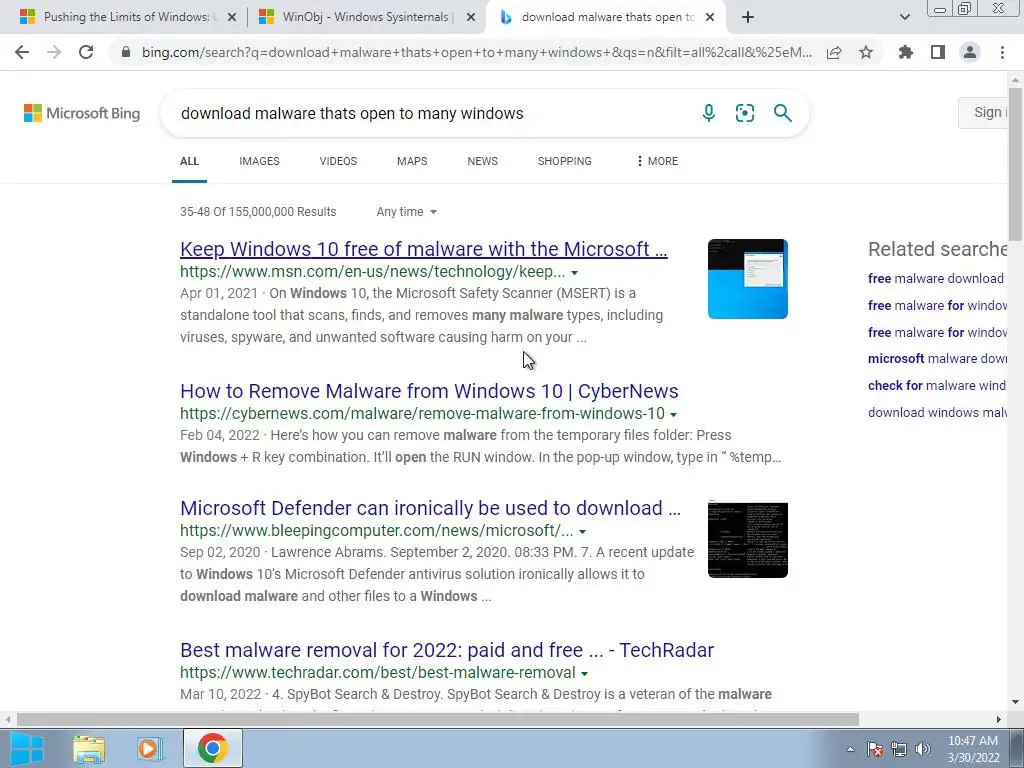Image resolution: width=1024 pixels, height=768 pixels.
Task: Bookmark this page with the star icon
Action: (866, 52)
